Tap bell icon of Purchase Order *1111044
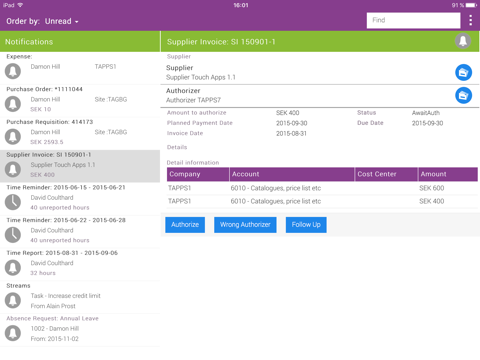Image resolution: width=480 pixels, height=360 pixels. (x=13, y=104)
